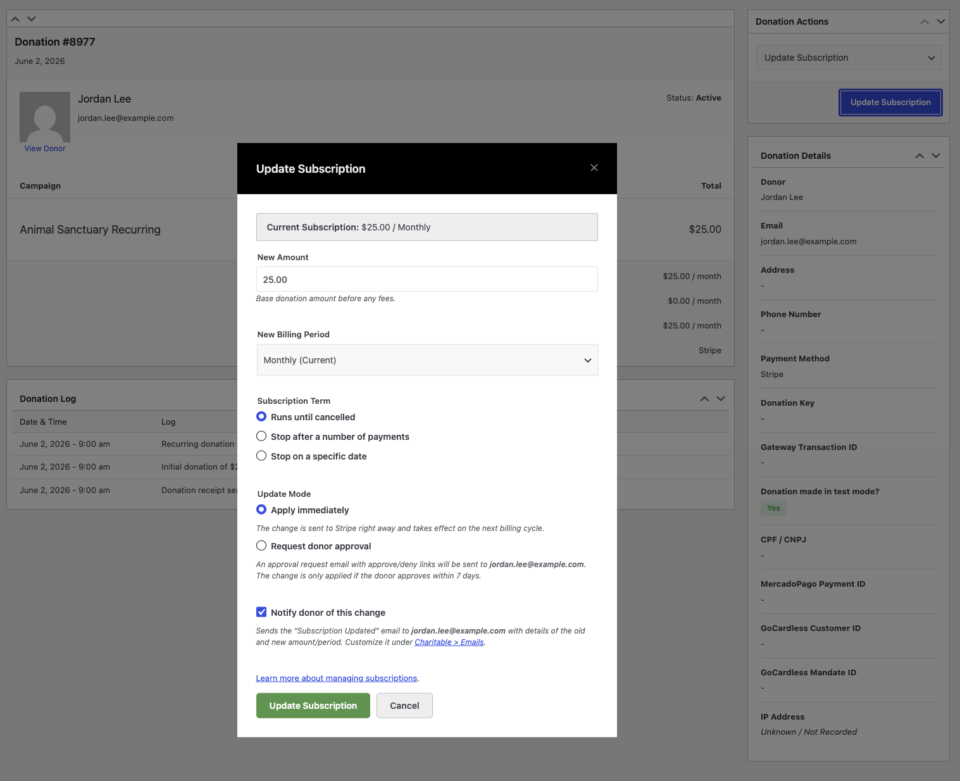
Task: Select Stop on a specific date
Action: (261, 456)
